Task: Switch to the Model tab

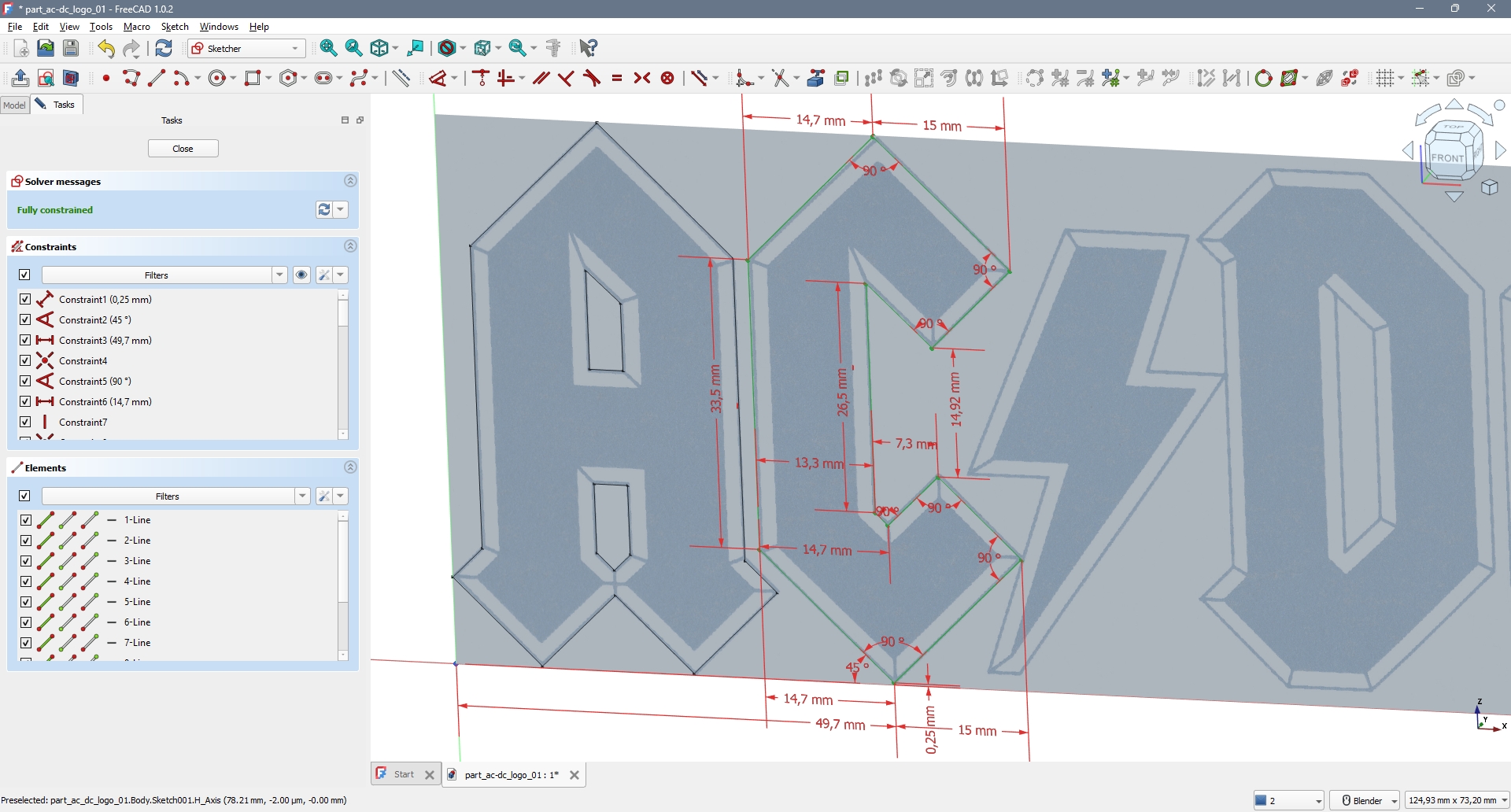Action: coord(14,105)
